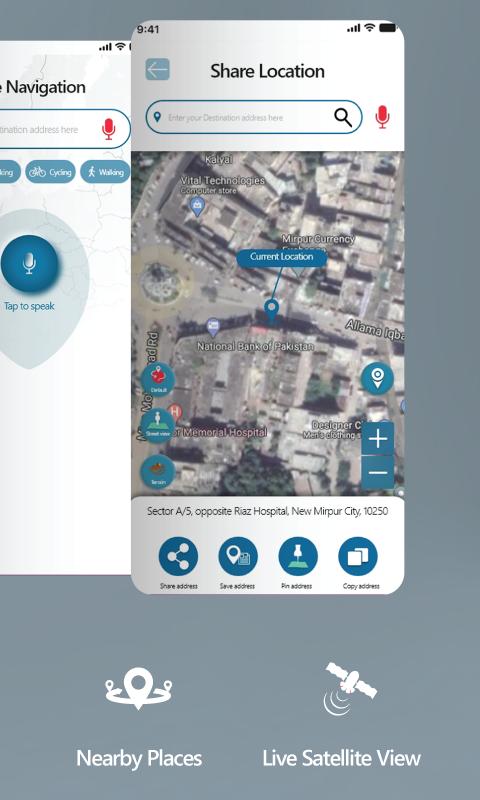Viewport: 480px width, 800px height.
Task: Tap the current location pin marker on map
Action: (x=272, y=310)
